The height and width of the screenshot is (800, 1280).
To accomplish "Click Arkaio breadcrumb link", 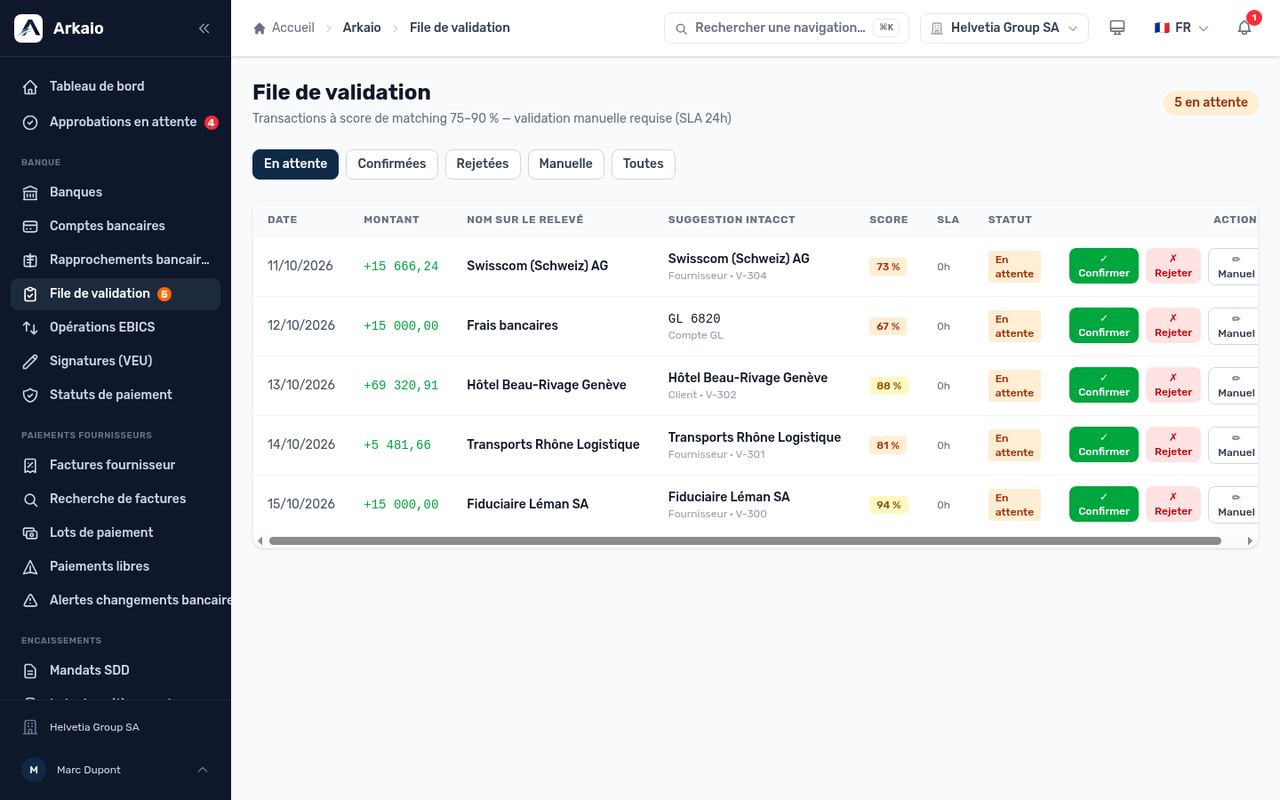I will (362, 28).
